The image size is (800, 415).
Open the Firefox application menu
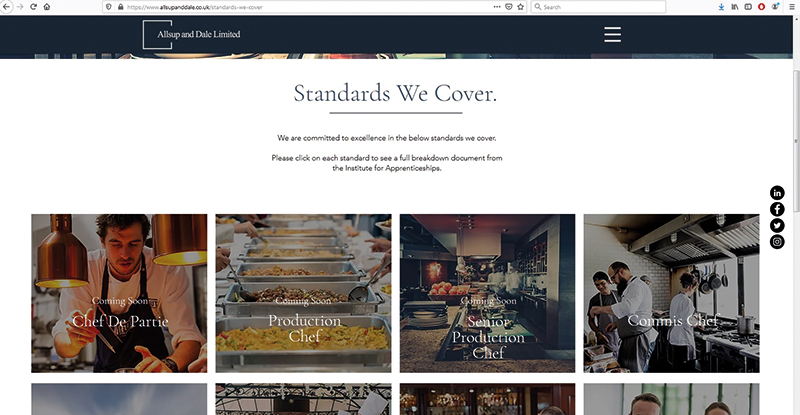(792, 7)
